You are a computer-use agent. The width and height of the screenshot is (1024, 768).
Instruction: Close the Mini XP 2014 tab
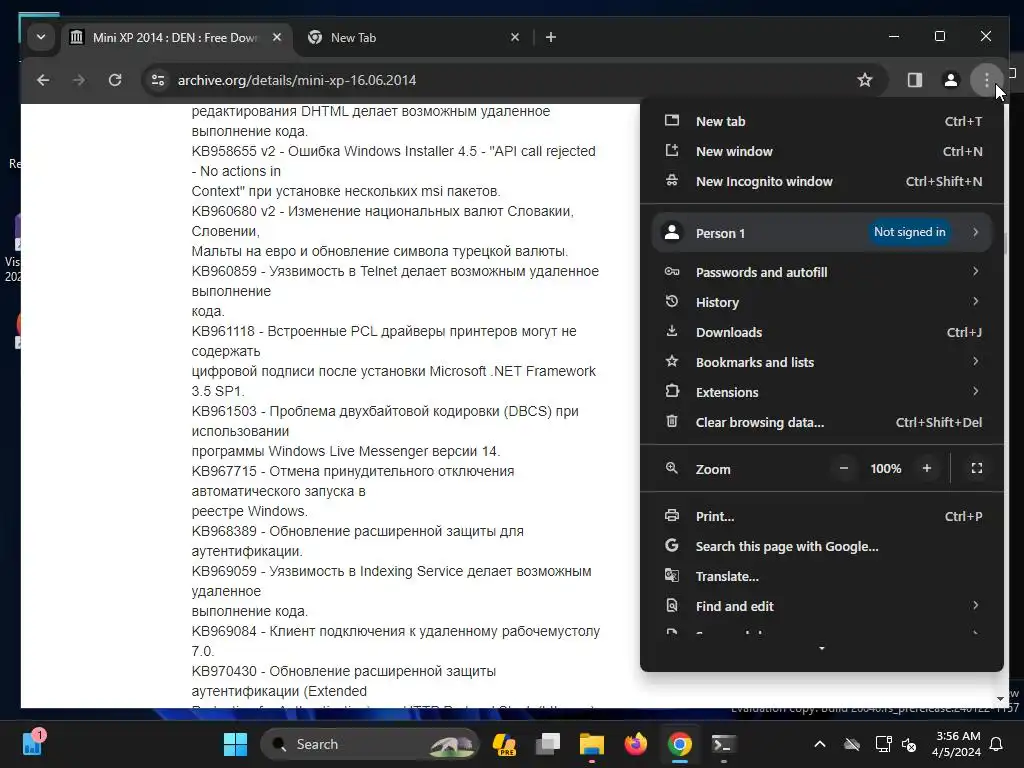pyautogui.click(x=277, y=37)
